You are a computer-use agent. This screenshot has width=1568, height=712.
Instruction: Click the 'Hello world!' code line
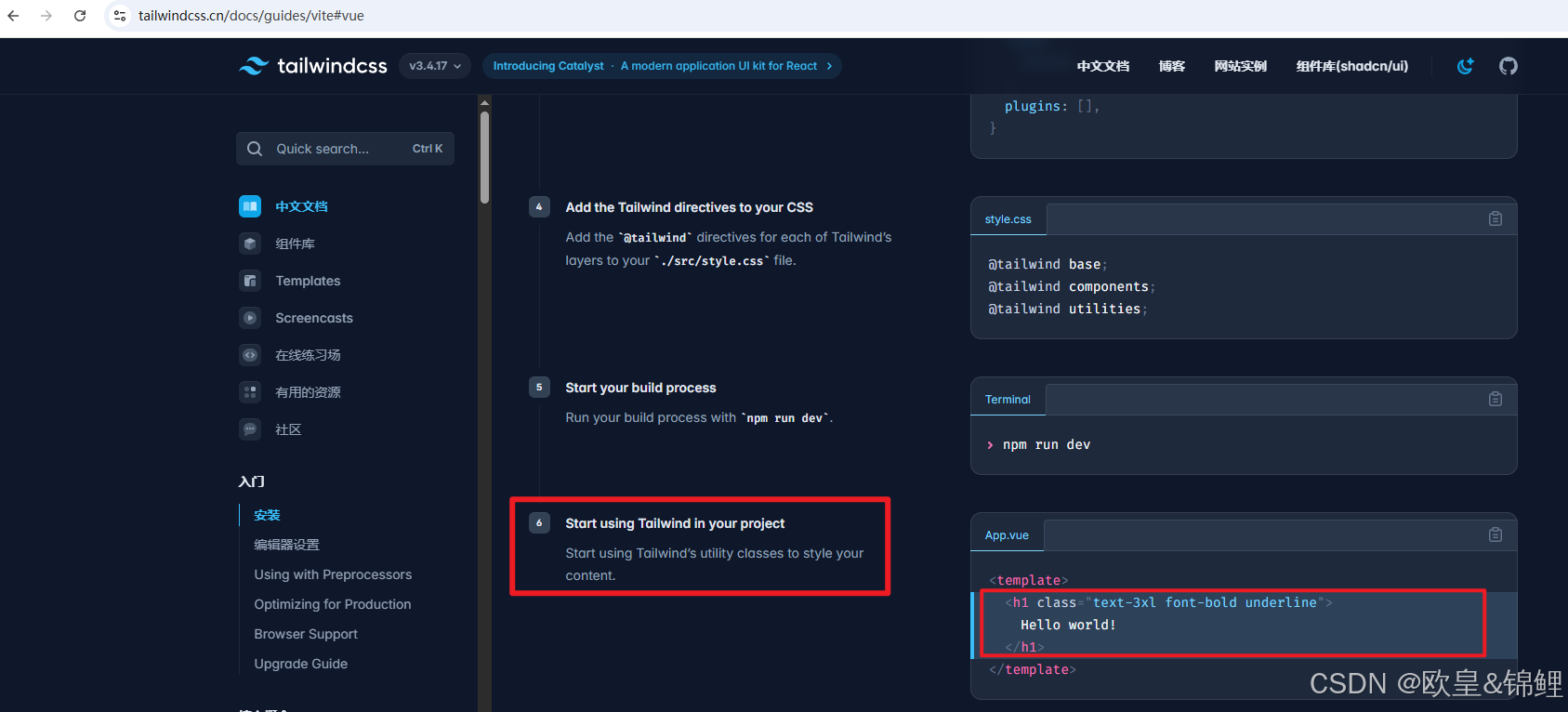(1068, 625)
